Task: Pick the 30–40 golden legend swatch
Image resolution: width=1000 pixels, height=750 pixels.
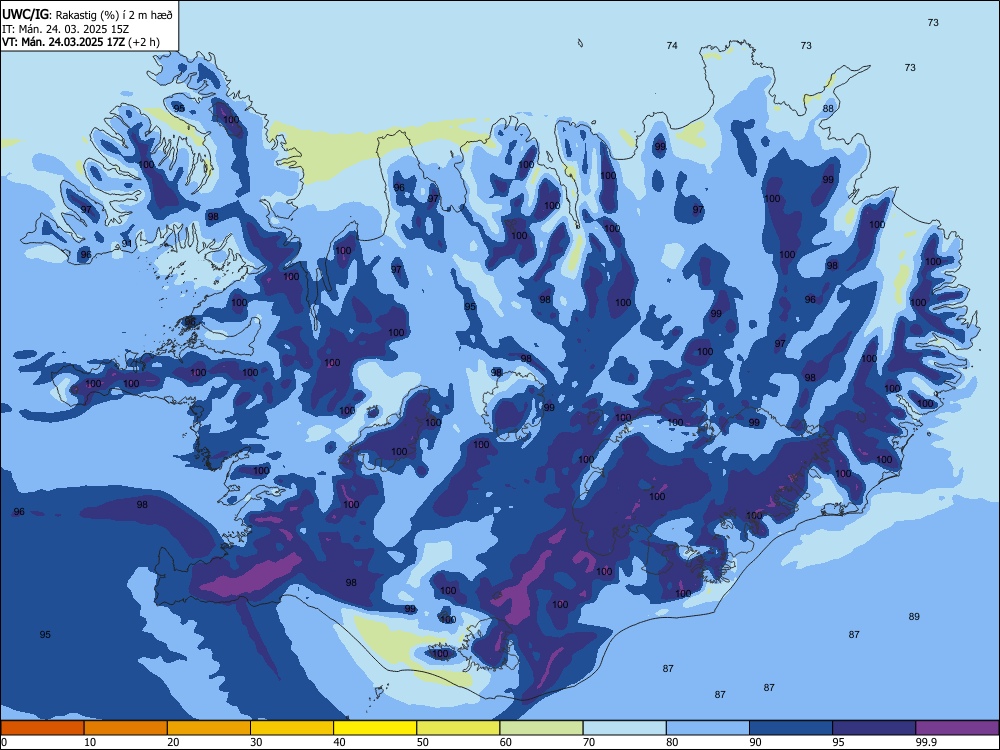Action: 292,728
